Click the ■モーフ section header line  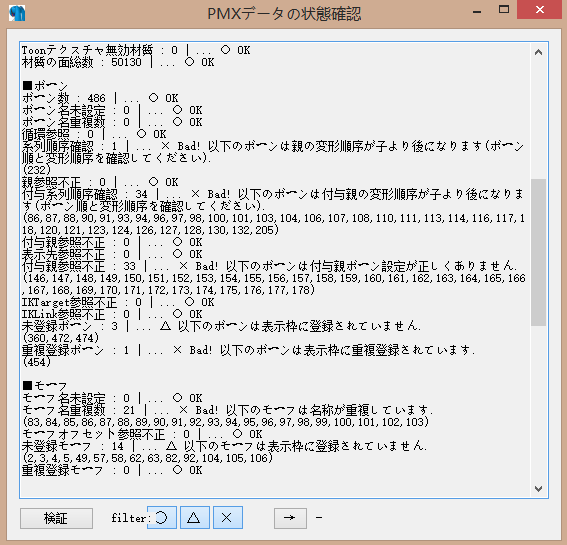[44, 386]
